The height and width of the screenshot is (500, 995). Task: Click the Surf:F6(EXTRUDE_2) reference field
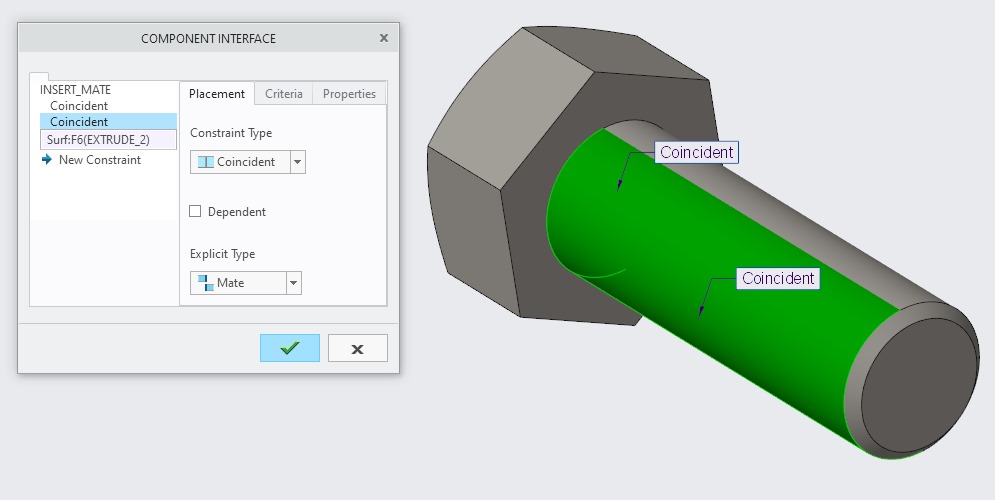(108, 140)
